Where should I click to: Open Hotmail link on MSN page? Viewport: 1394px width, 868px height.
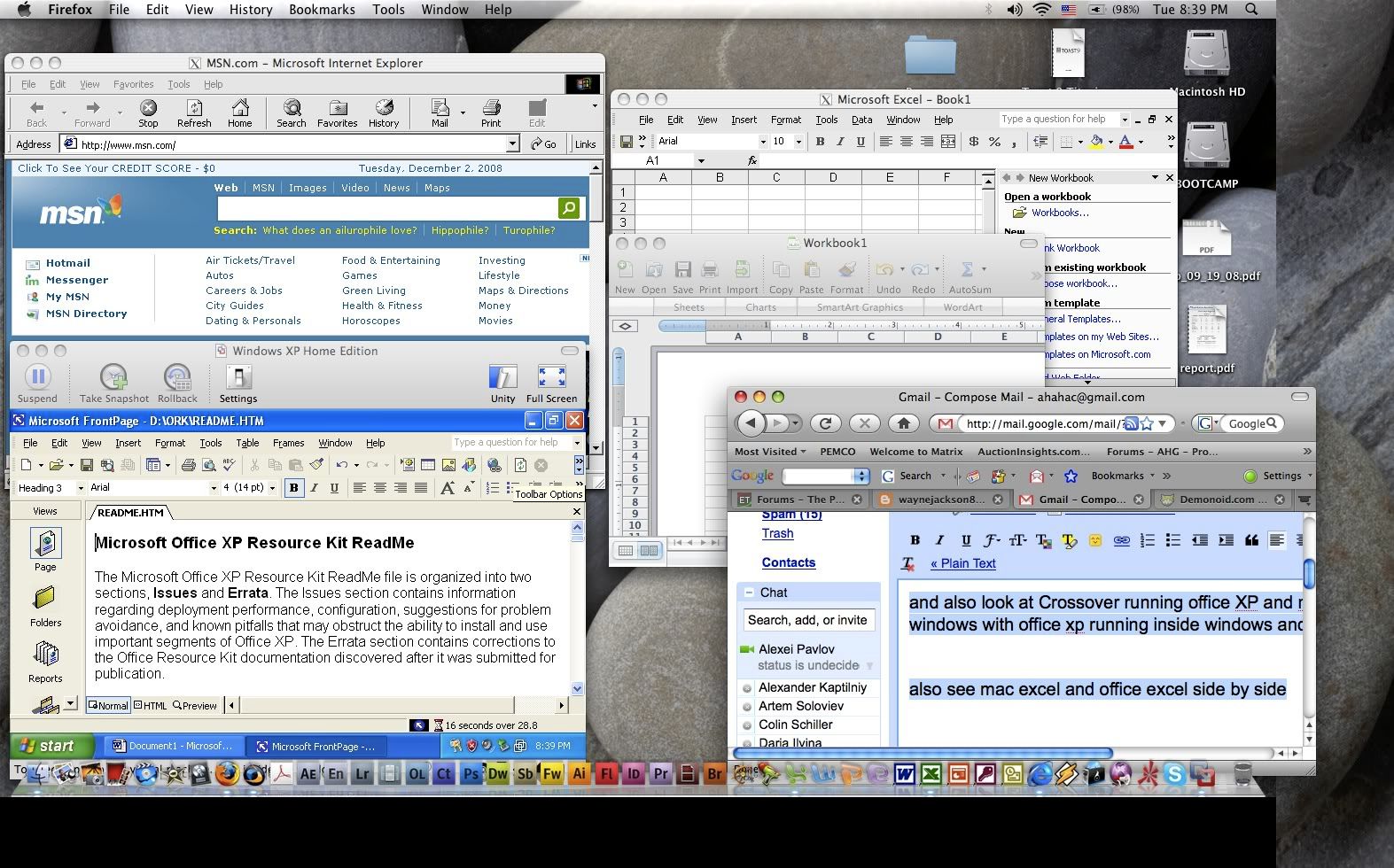pos(68,263)
